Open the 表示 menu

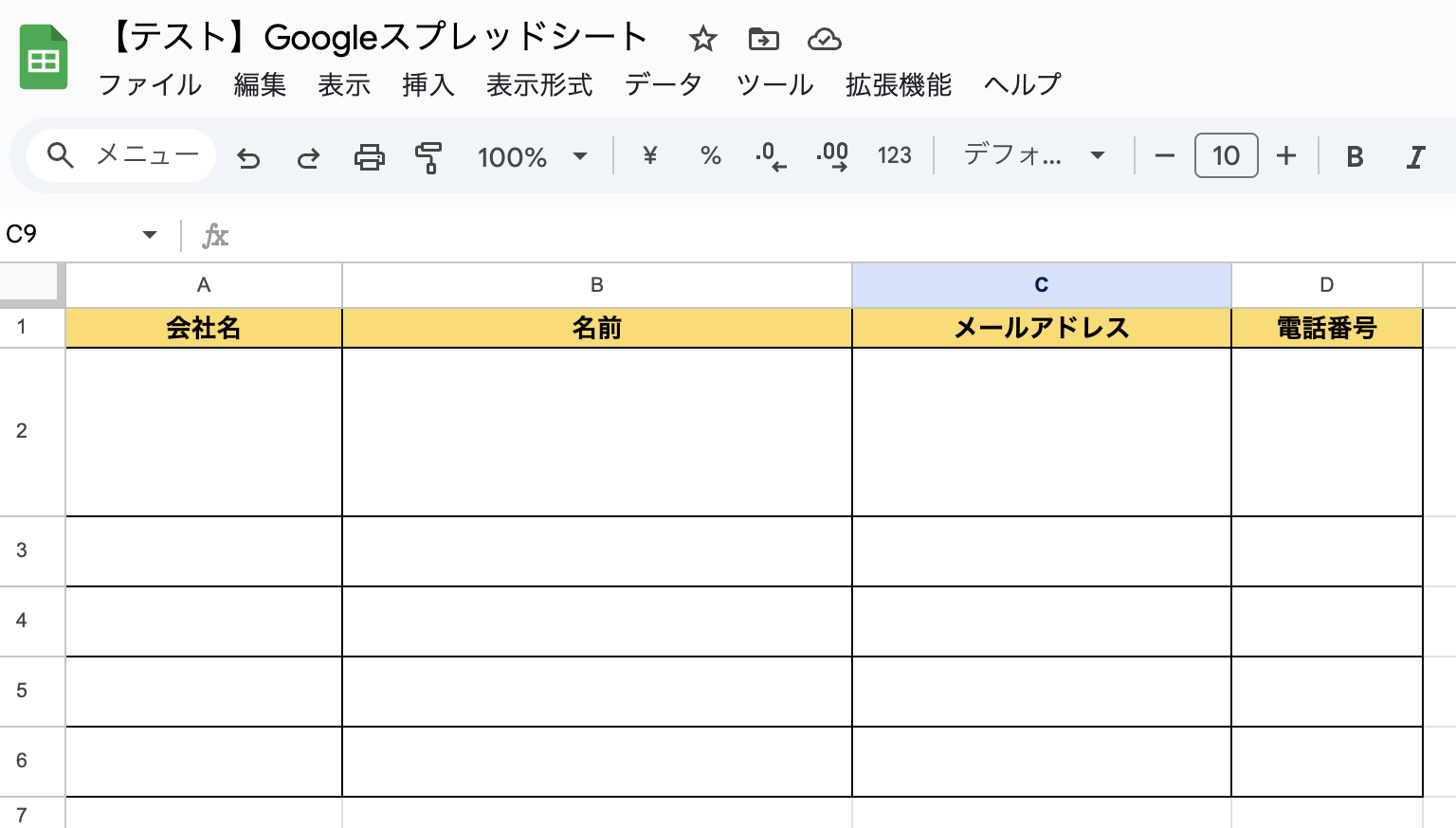point(344,85)
